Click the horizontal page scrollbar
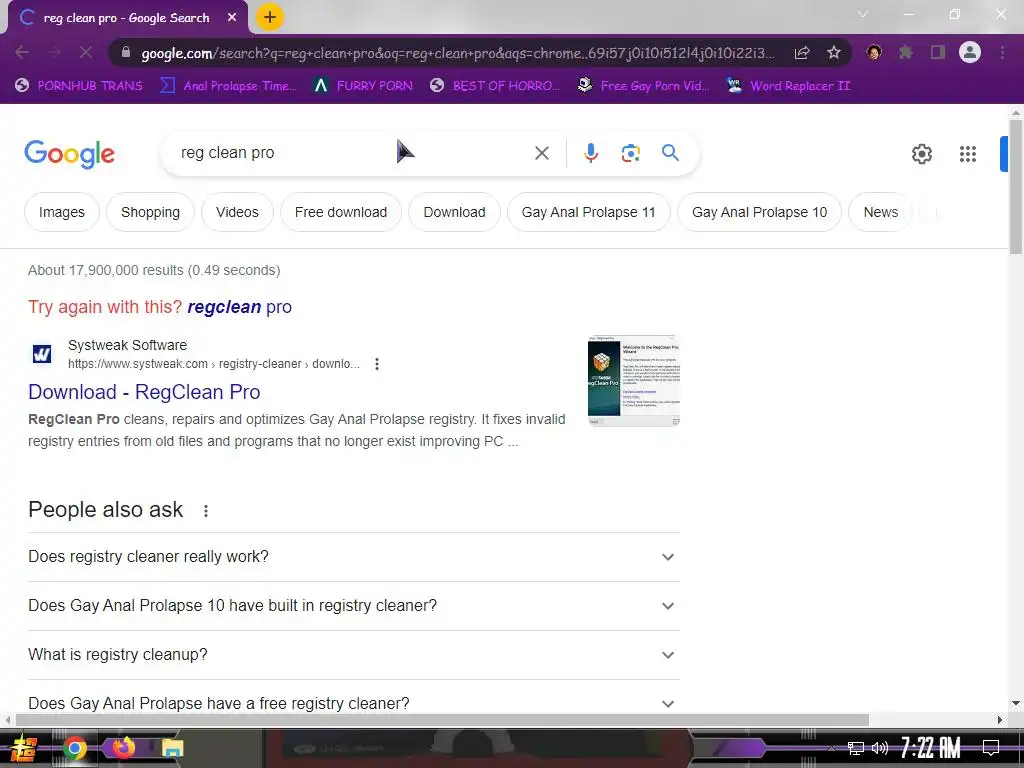Image resolution: width=1024 pixels, height=768 pixels. coord(442,720)
